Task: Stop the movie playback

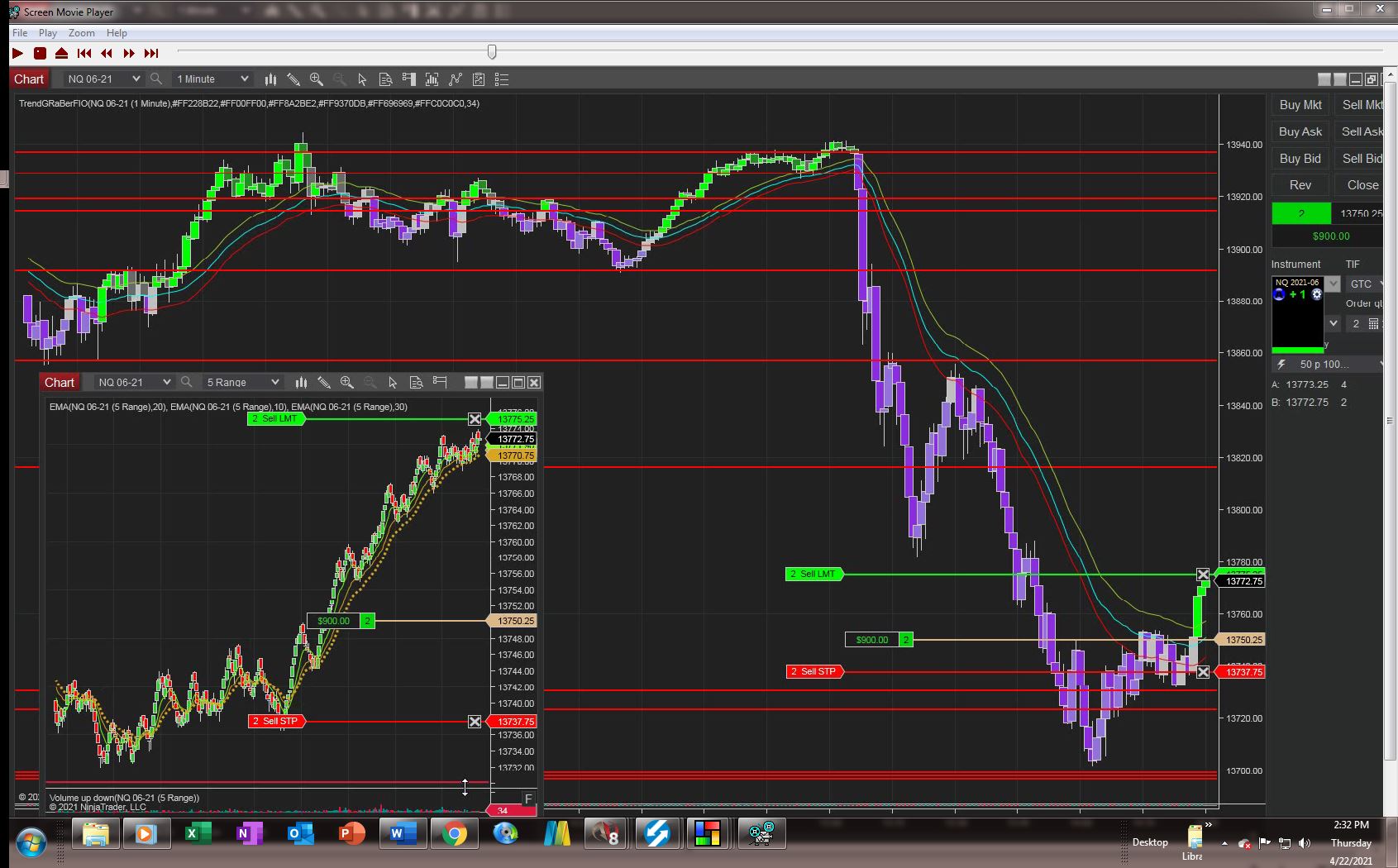Action: click(40, 53)
